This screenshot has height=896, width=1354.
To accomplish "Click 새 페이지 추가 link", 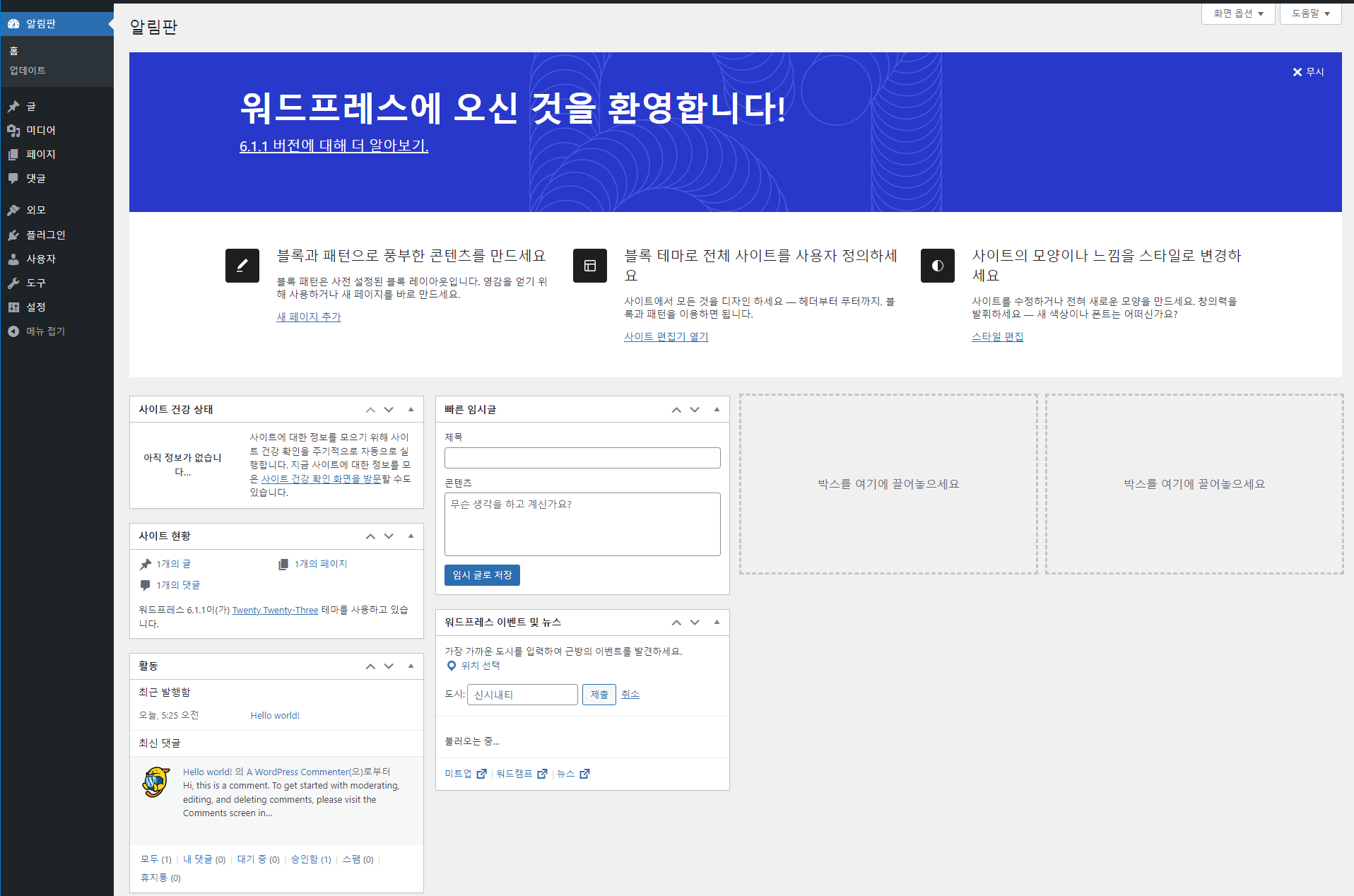I will 309,317.
